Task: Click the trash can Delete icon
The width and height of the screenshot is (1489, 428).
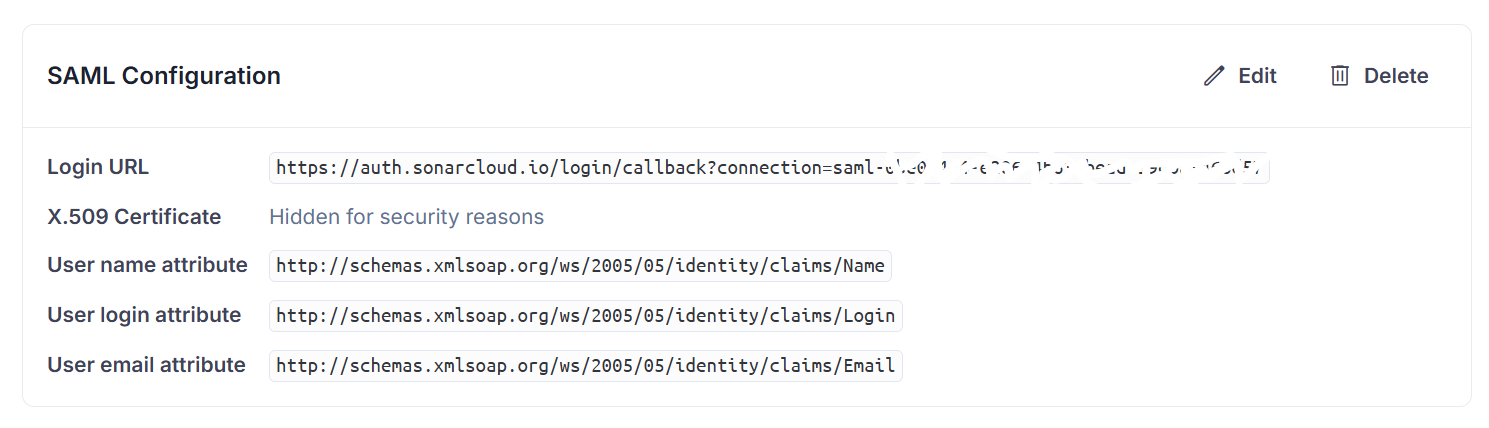Action: (1340, 76)
